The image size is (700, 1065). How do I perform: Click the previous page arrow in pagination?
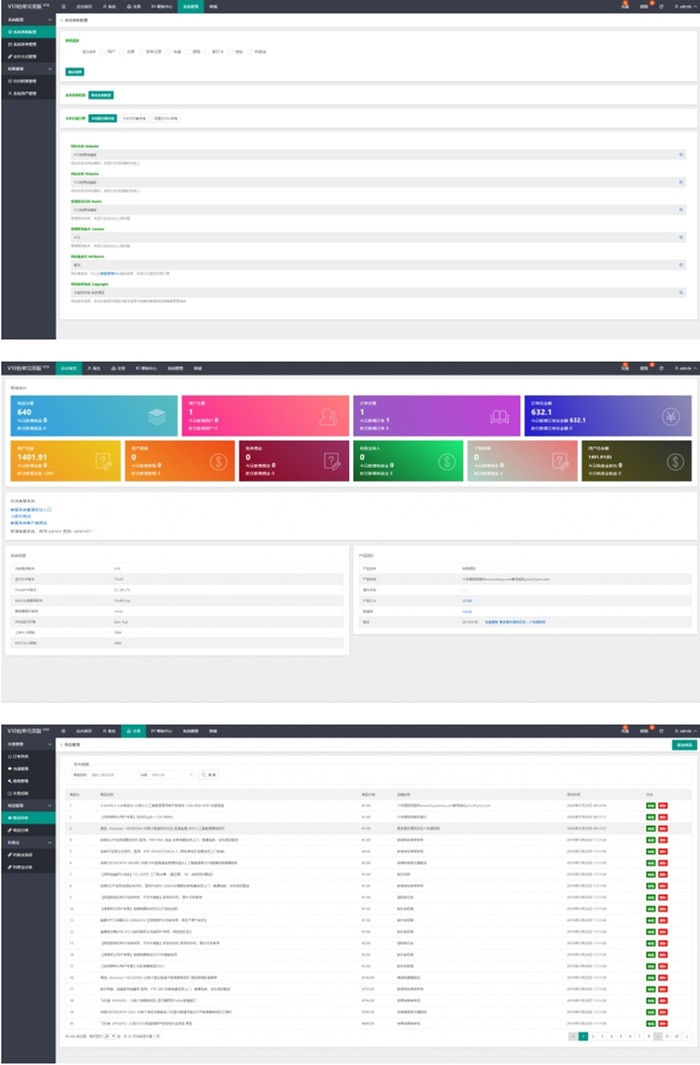pyautogui.click(x=572, y=1036)
